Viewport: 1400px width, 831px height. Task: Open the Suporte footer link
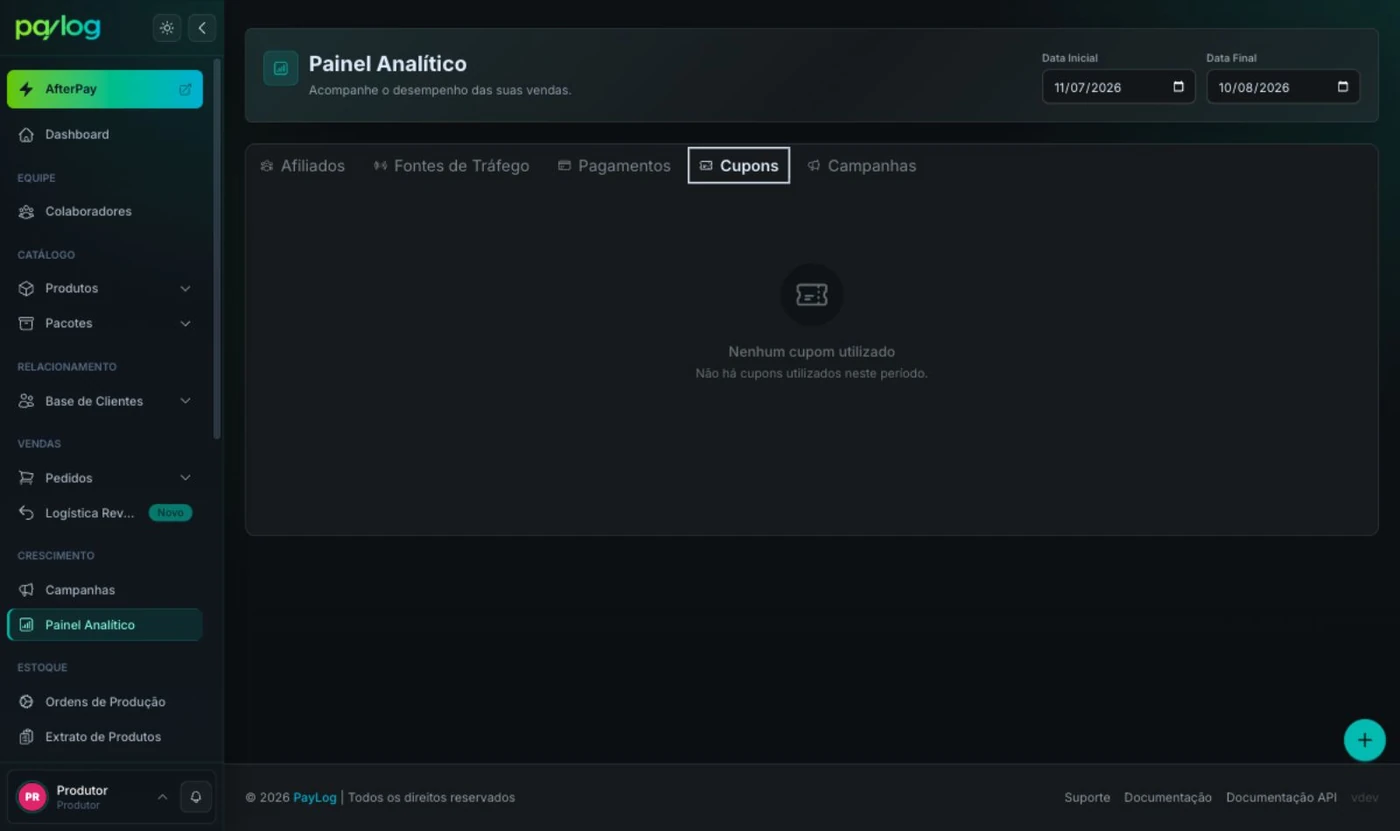1087,797
